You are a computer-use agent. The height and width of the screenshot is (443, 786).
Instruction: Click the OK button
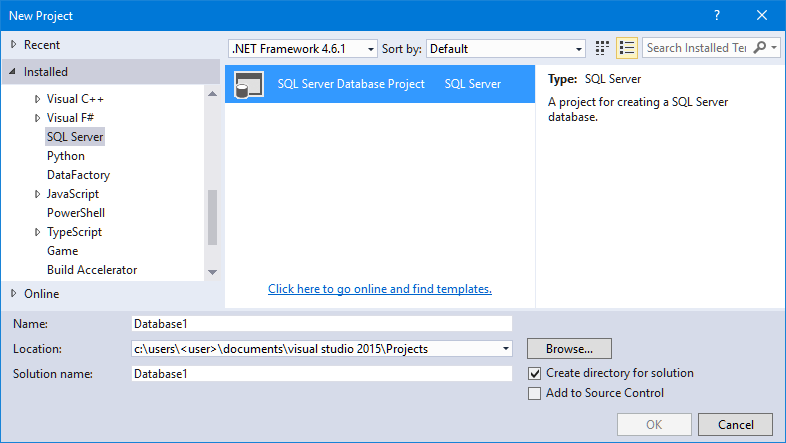tap(654, 424)
